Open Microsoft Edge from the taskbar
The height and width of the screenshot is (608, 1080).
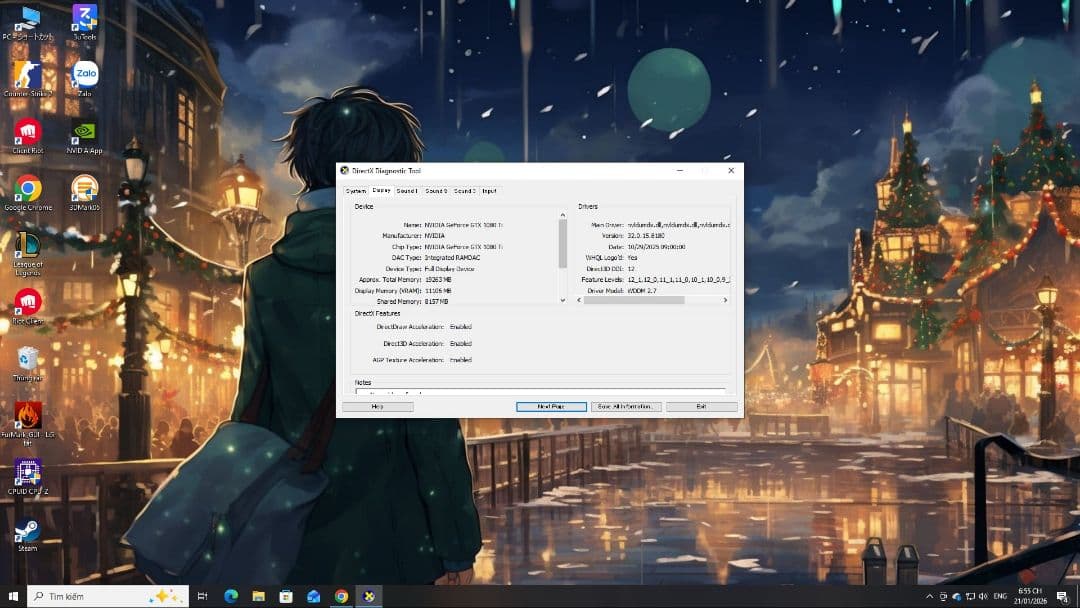(231, 596)
